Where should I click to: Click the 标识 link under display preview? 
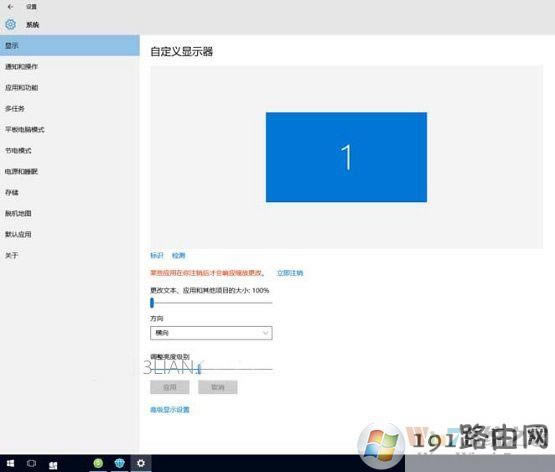[157, 255]
